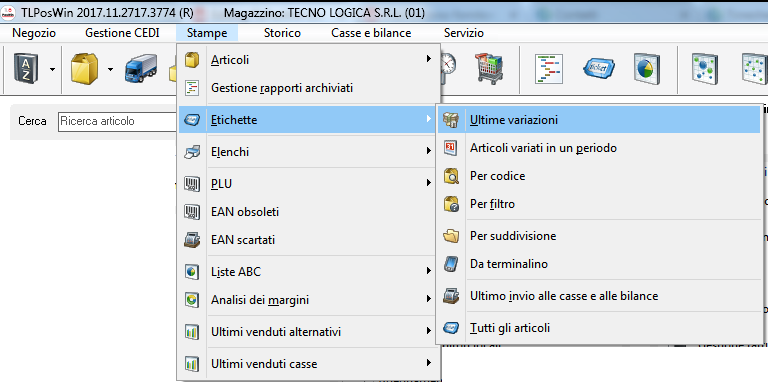The image size is (768, 382).
Task: Click the PLU barcode icon
Action: click(192, 184)
